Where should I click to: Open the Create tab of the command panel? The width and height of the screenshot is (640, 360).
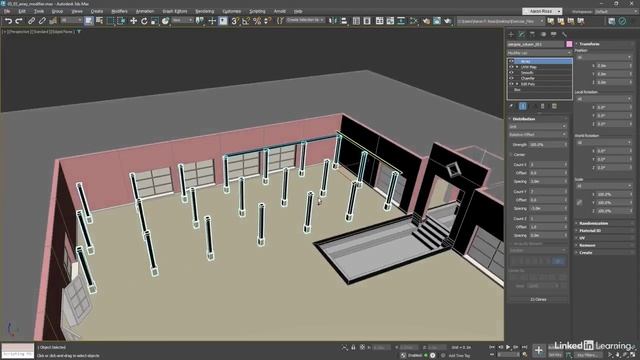pos(511,34)
